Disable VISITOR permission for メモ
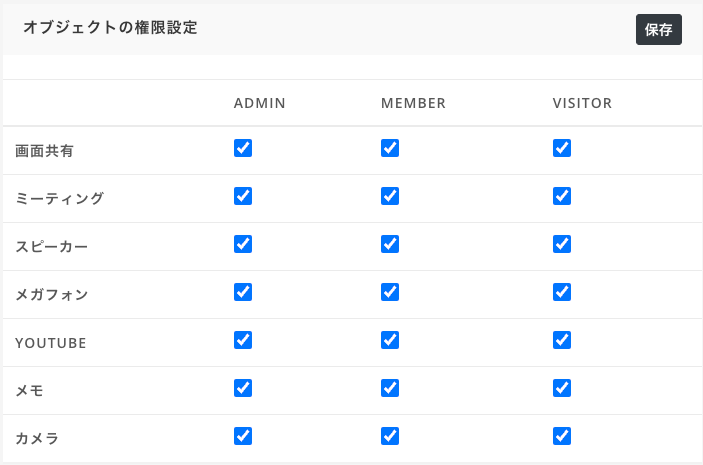This screenshot has height=465, width=703. click(562, 388)
